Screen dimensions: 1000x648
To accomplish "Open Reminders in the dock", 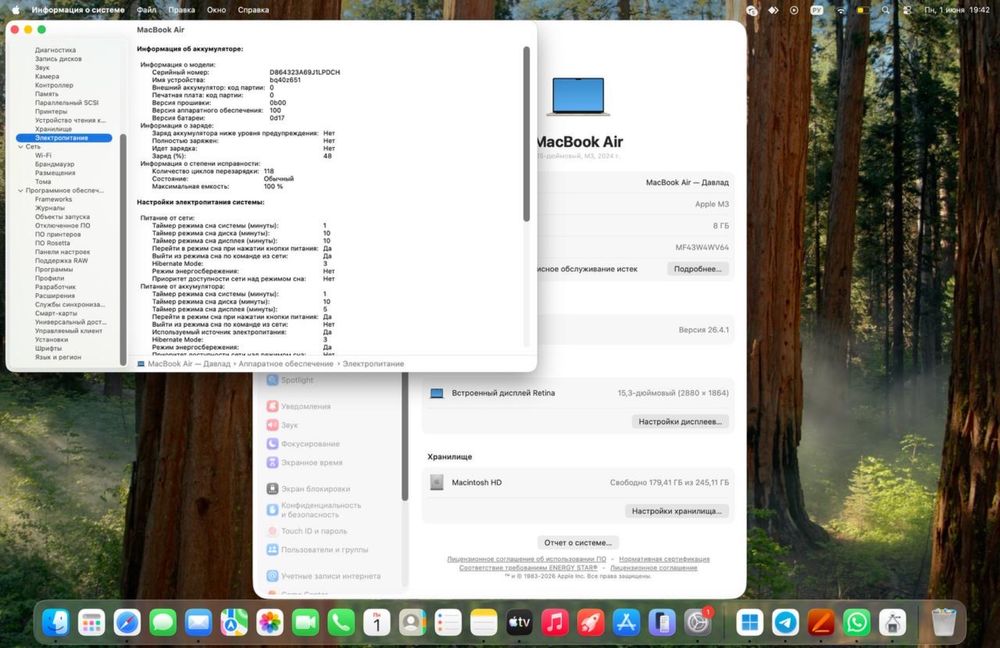I will tap(448, 622).
